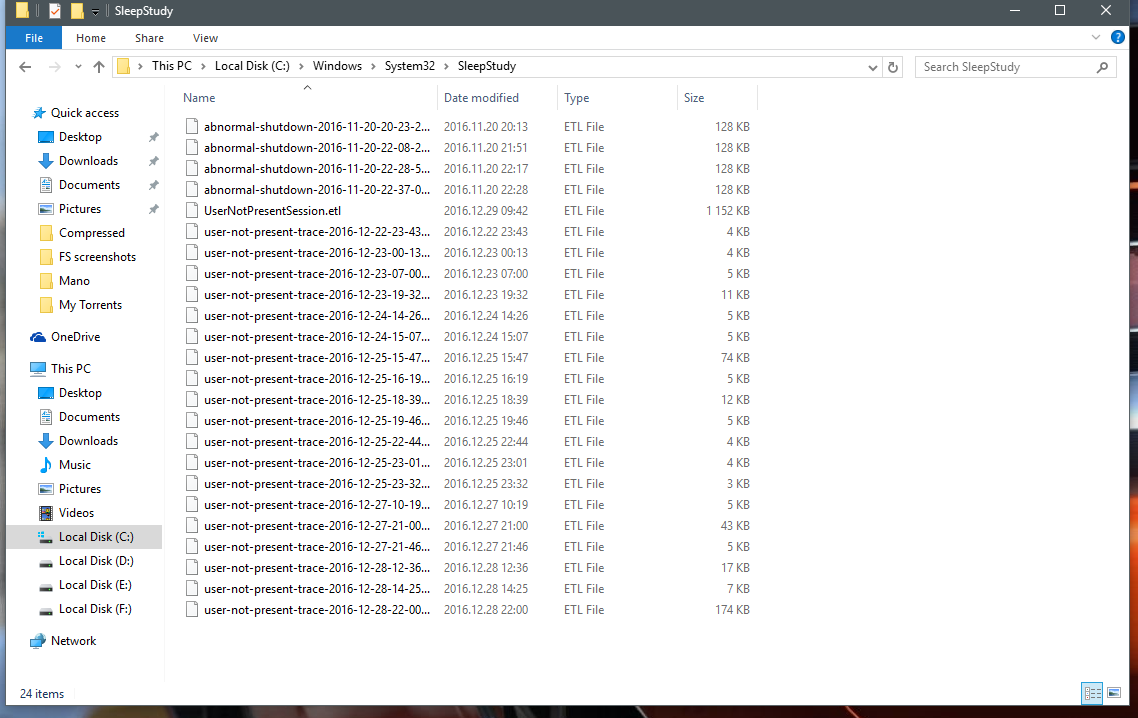Select Local Disk (D:) in navigation pane
Screen dimensions: 1138x718
(x=96, y=560)
